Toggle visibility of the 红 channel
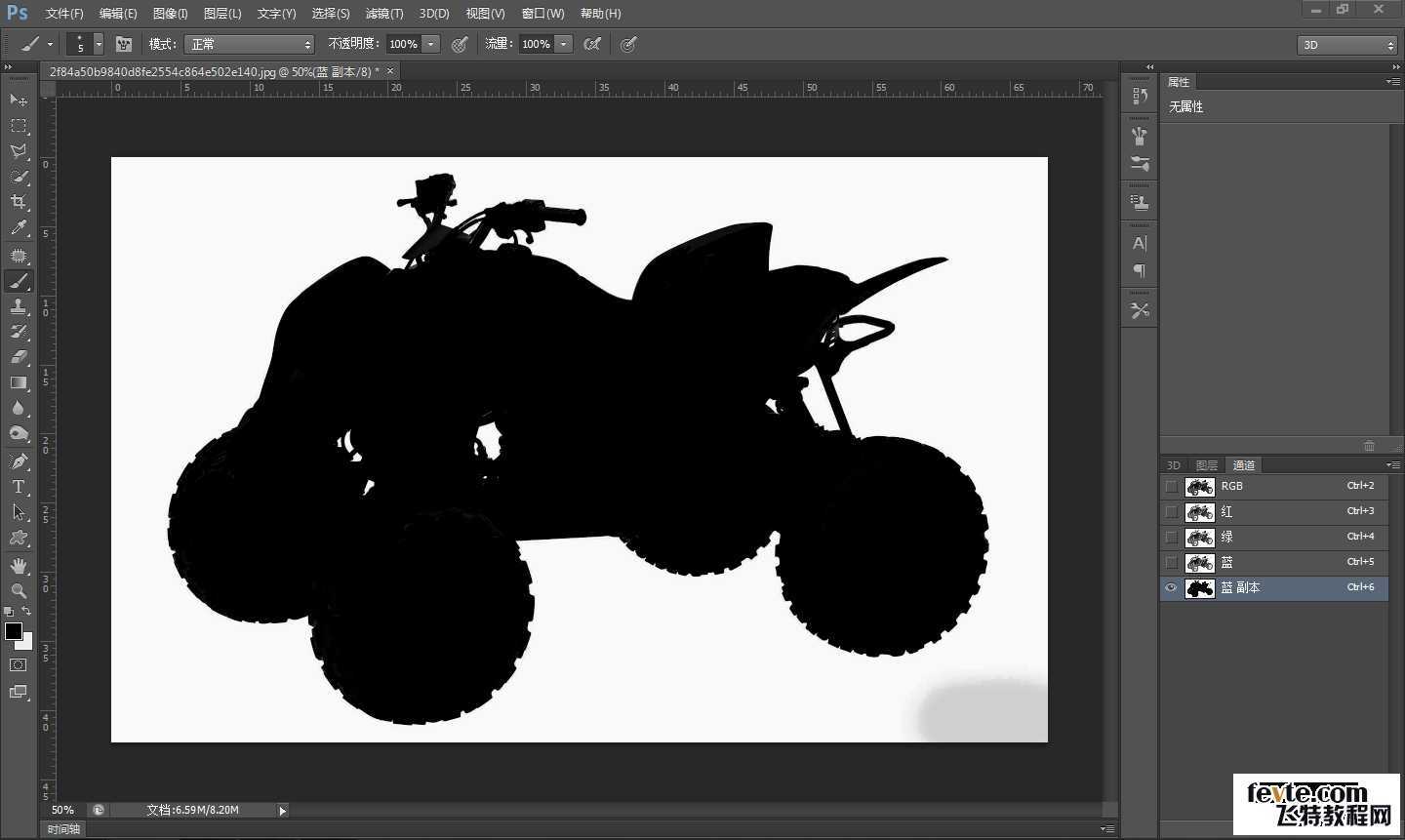Image resolution: width=1405 pixels, height=840 pixels. pyautogui.click(x=1171, y=511)
